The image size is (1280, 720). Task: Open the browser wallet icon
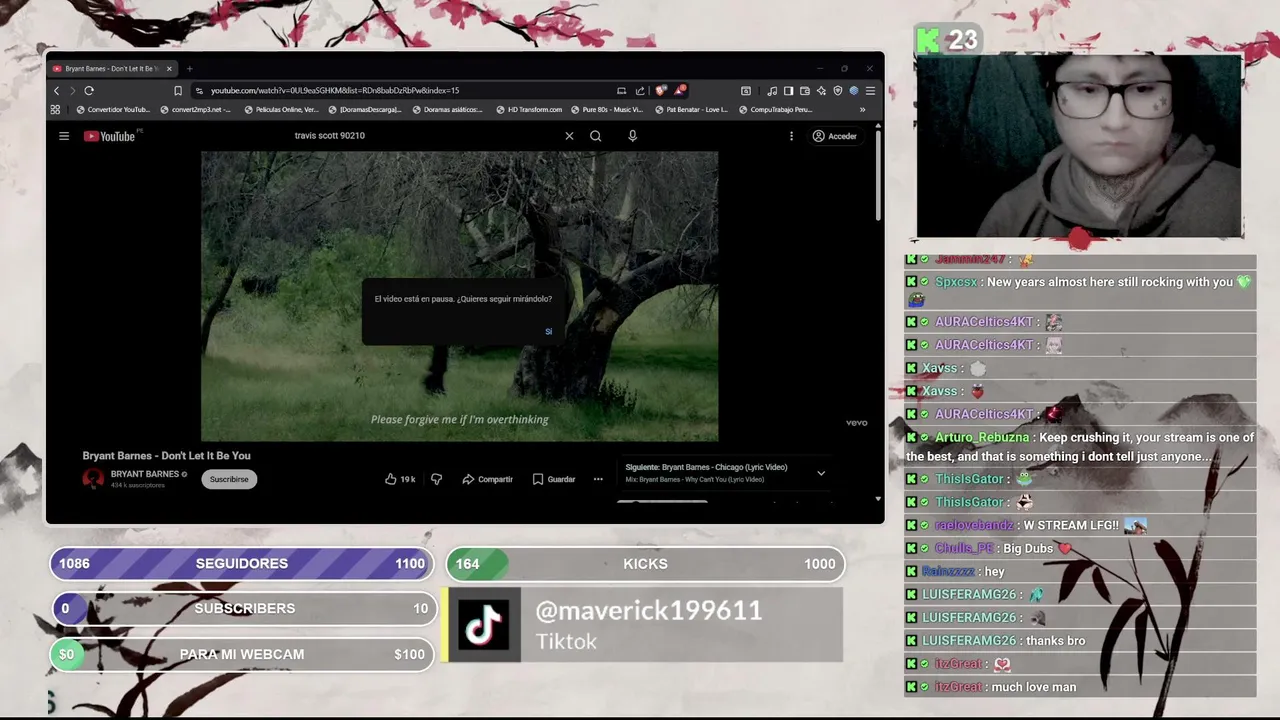coord(805,90)
